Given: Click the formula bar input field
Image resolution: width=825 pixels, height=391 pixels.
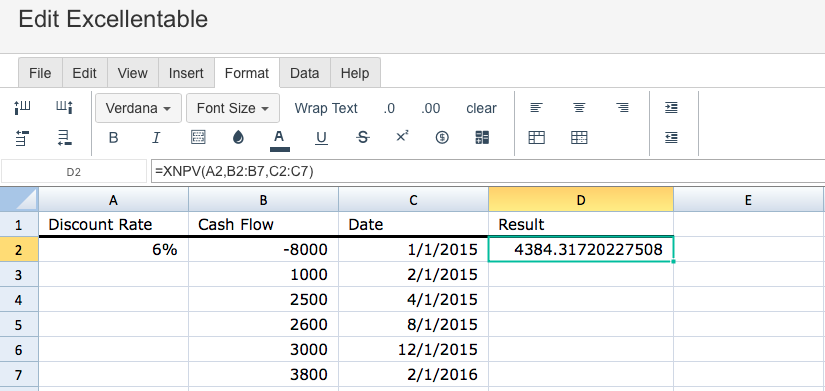Looking at the screenshot, I should [x=488, y=172].
